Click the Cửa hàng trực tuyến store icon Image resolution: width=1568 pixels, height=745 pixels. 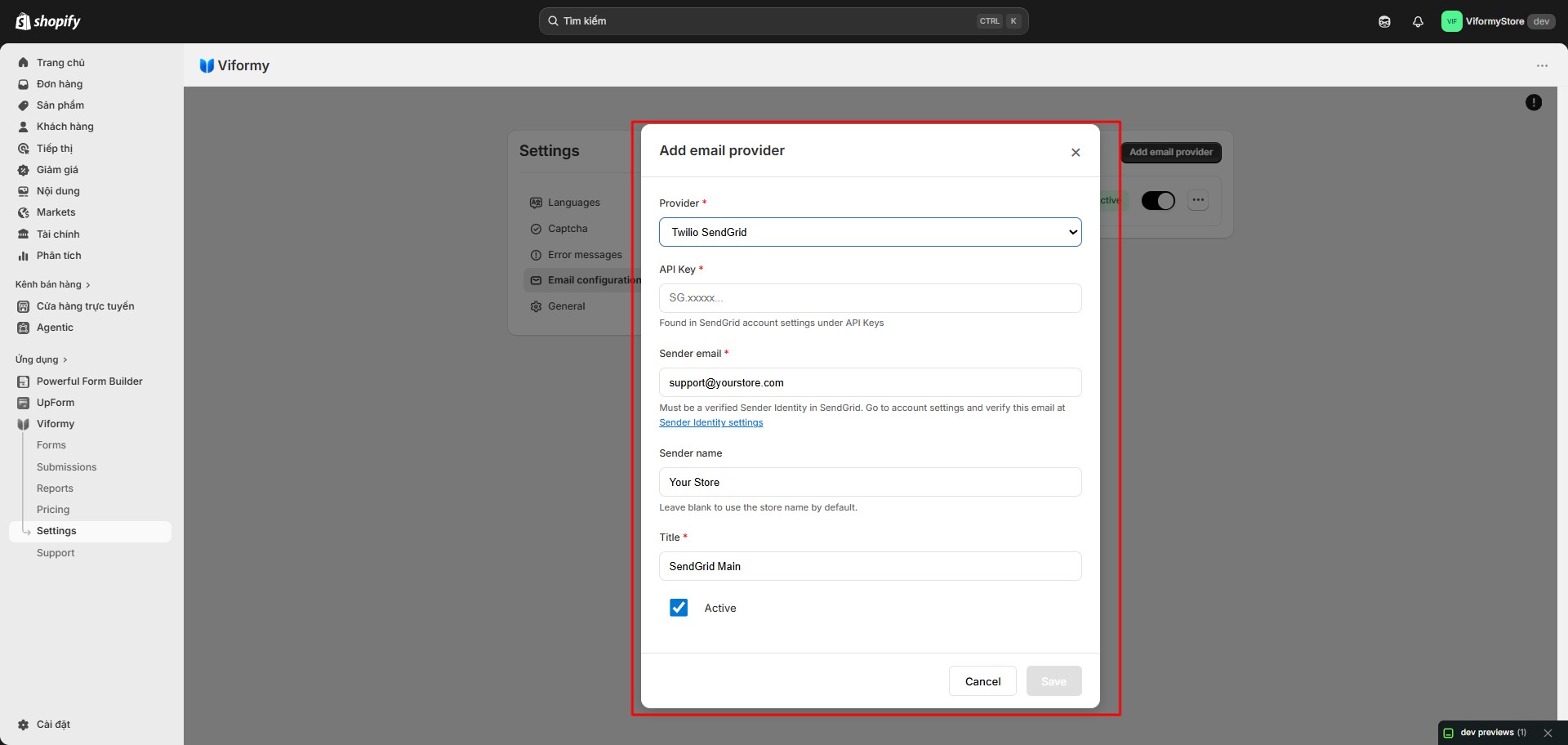(24, 306)
